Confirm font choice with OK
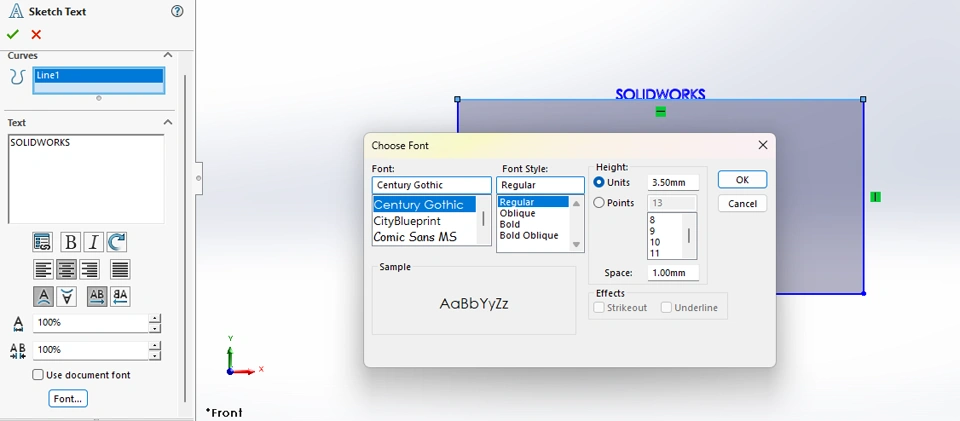Screen dimensions: 960x421 coord(742,180)
